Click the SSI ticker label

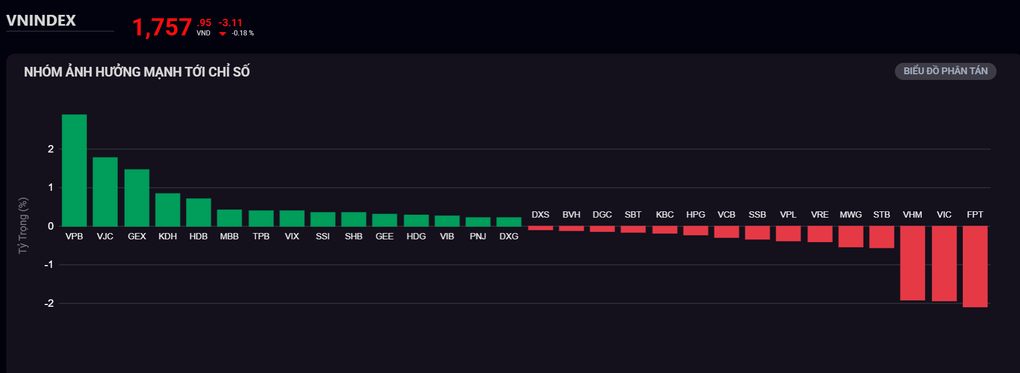tap(323, 236)
